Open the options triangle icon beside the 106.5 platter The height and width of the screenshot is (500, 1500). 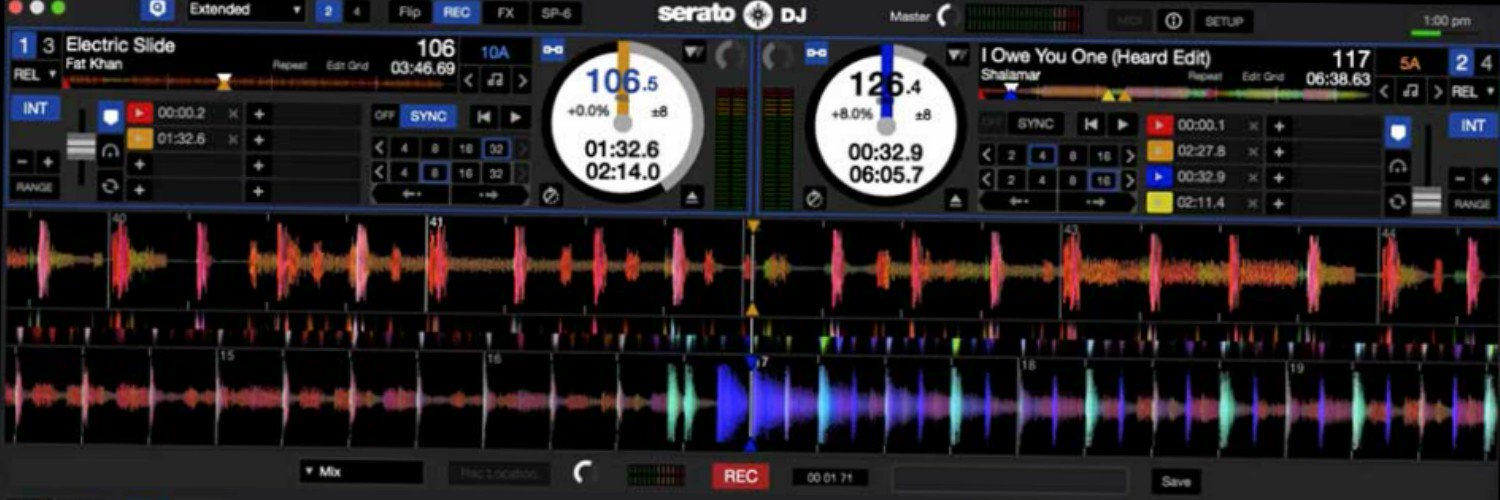(693, 51)
